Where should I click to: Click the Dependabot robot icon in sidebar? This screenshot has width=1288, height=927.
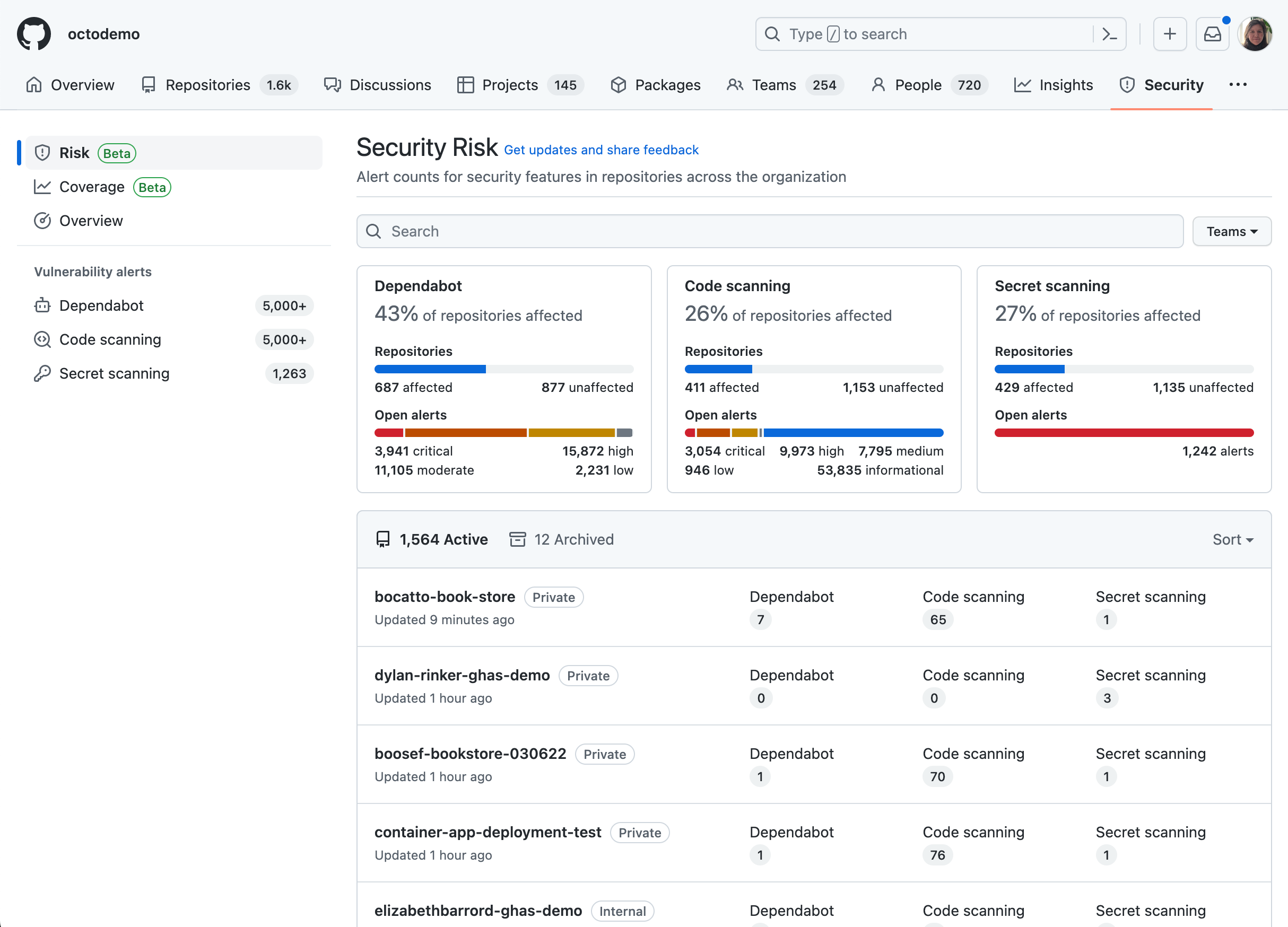[x=42, y=305]
